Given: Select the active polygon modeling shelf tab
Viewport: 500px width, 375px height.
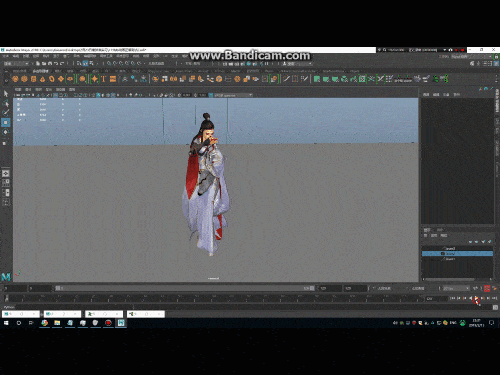Looking at the screenshot, I should pyautogui.click(x=40, y=71).
